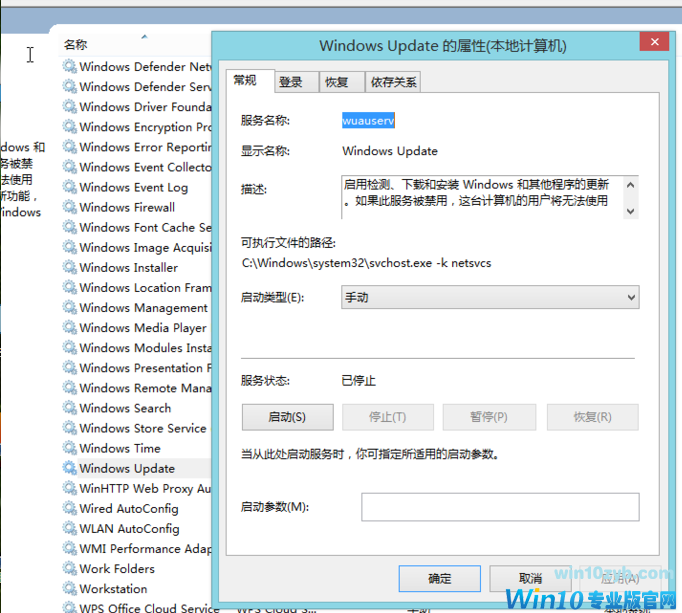Click the 取消 button
682x613 pixels.
(530, 578)
